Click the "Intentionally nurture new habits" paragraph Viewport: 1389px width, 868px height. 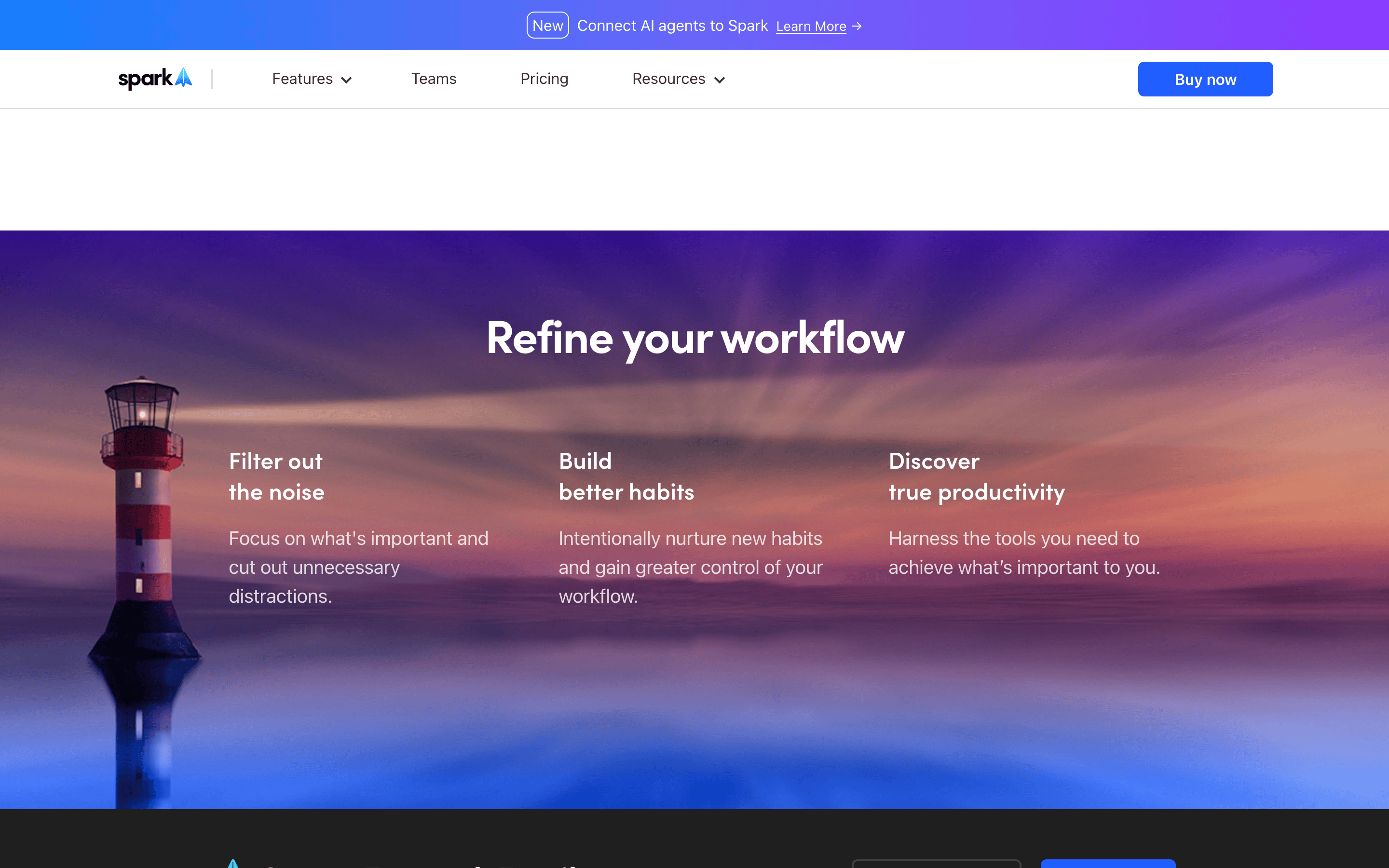click(691, 567)
